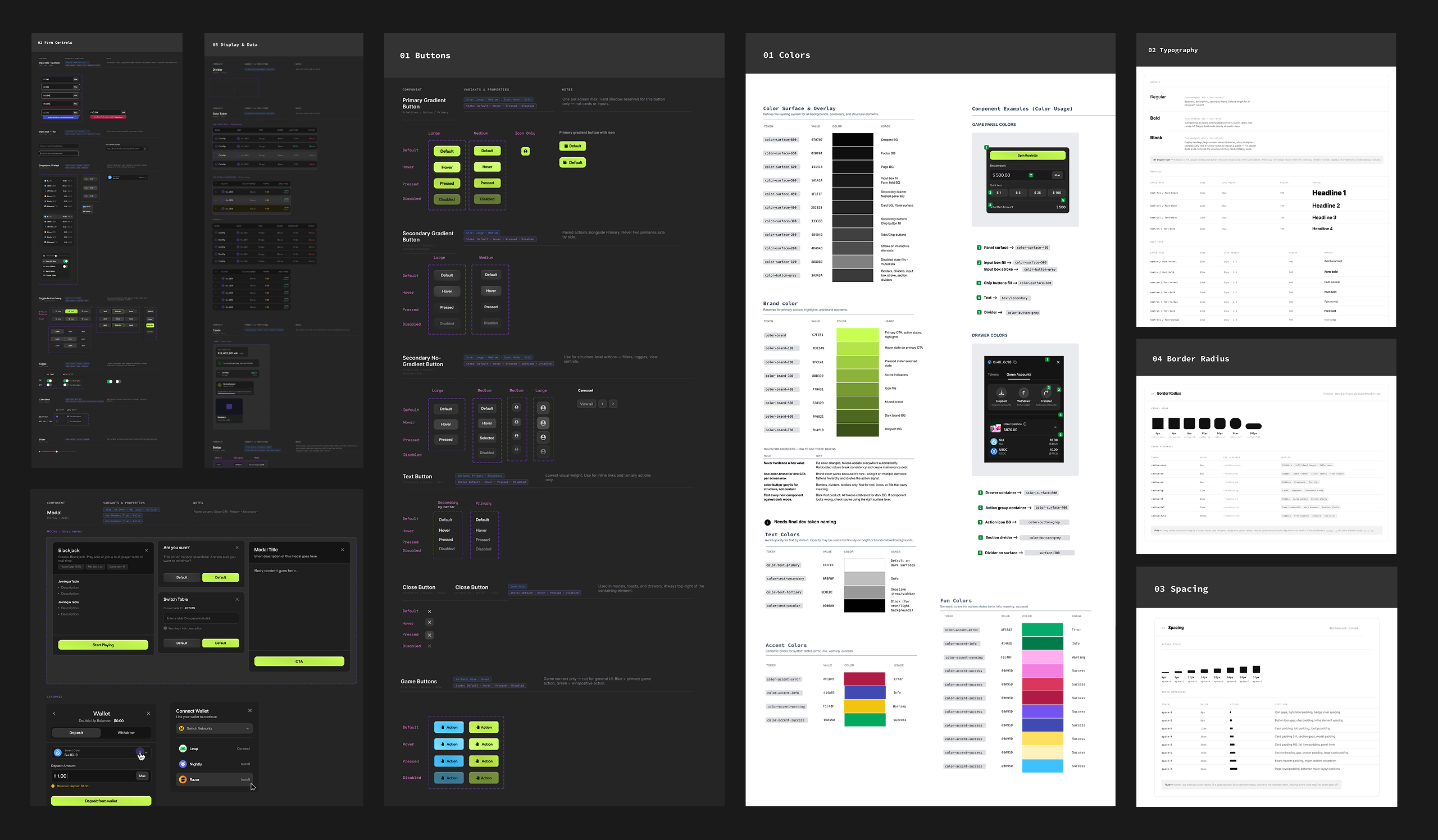This screenshot has height=840, width=1438.
Task: Click the Nightly wallet icon
Action: [183, 764]
